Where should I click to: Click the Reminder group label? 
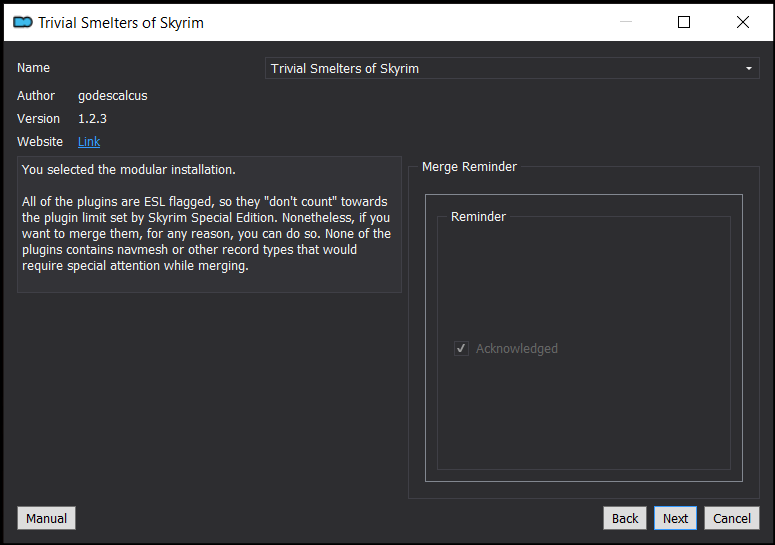[x=478, y=217]
